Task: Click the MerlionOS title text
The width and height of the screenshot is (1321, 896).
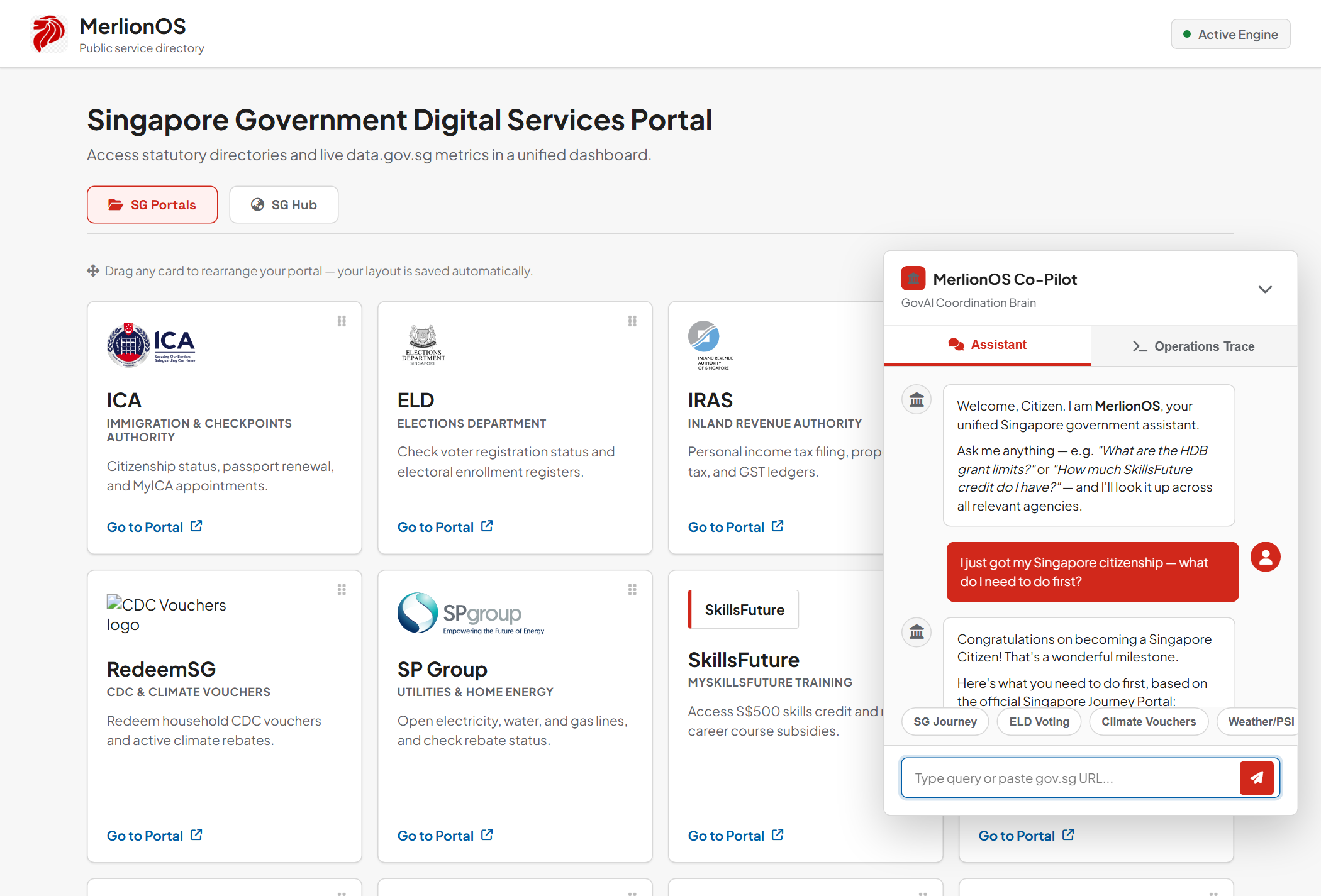Action: (133, 26)
